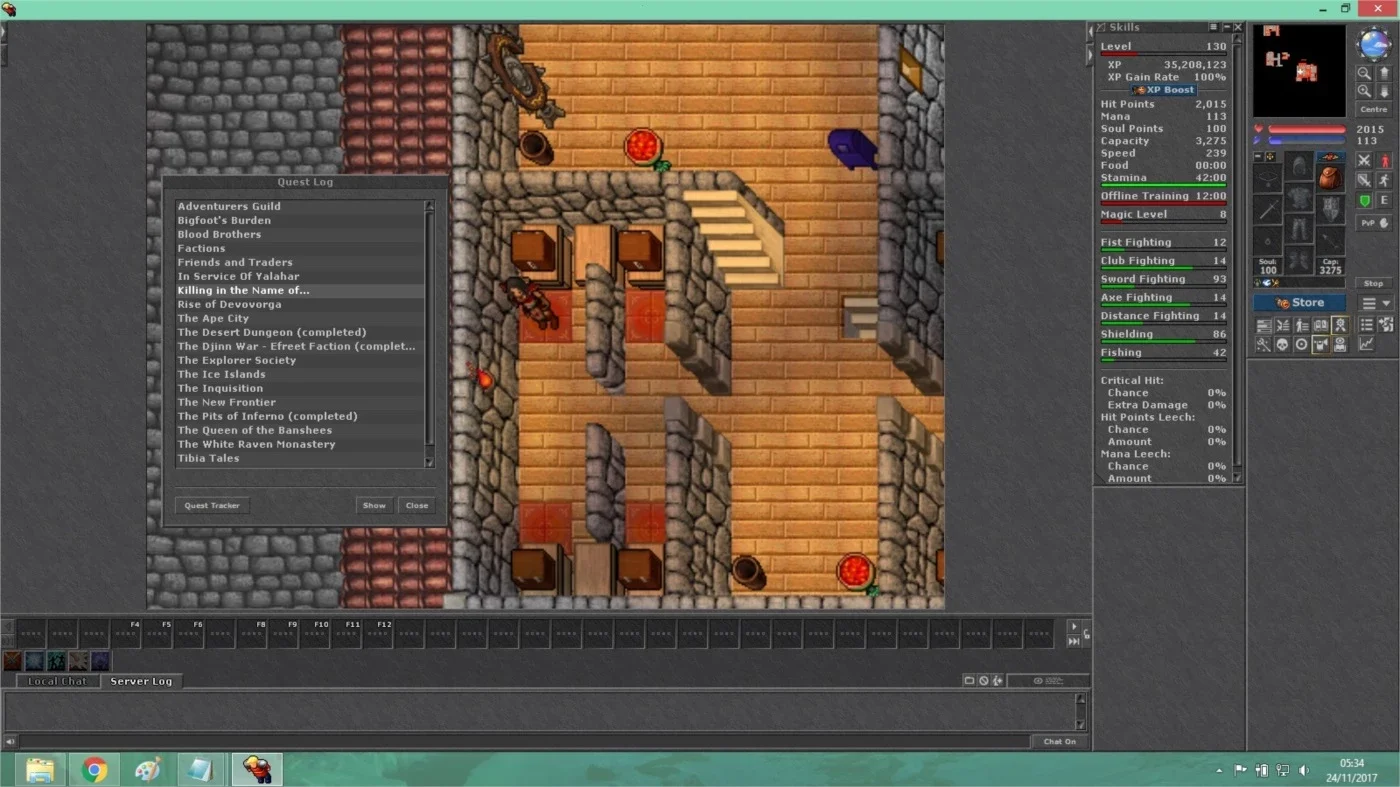The width and height of the screenshot is (1400, 787).
Task: Click the Quest Log scrollbar up arrow
Action: pyautogui.click(x=430, y=205)
